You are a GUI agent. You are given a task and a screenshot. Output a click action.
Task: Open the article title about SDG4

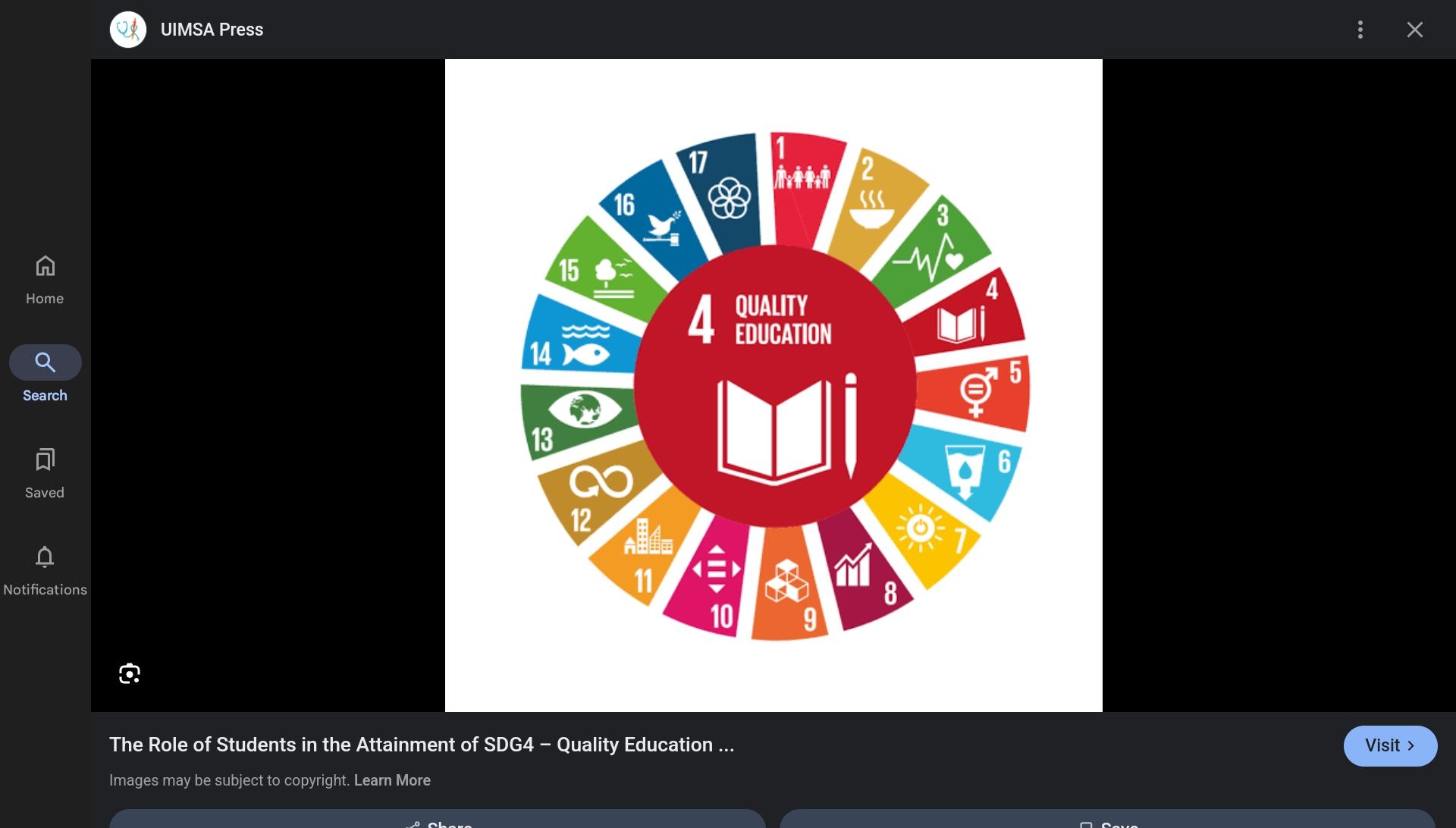tap(422, 745)
